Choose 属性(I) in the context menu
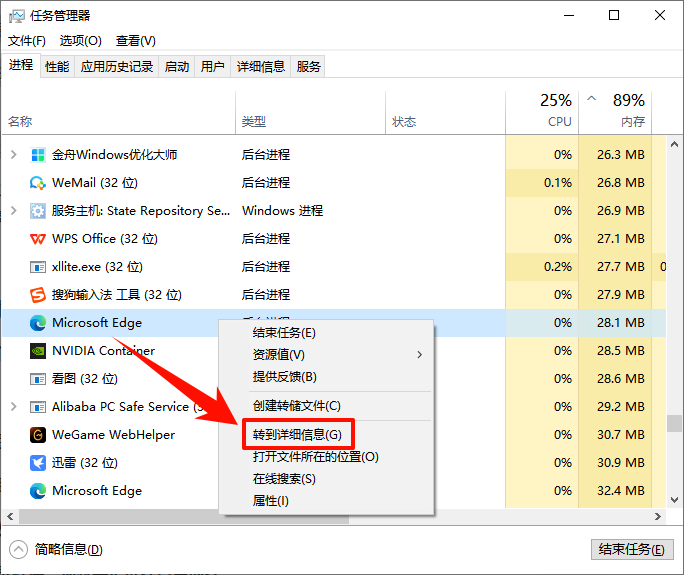The width and height of the screenshot is (684, 575). pos(326,500)
